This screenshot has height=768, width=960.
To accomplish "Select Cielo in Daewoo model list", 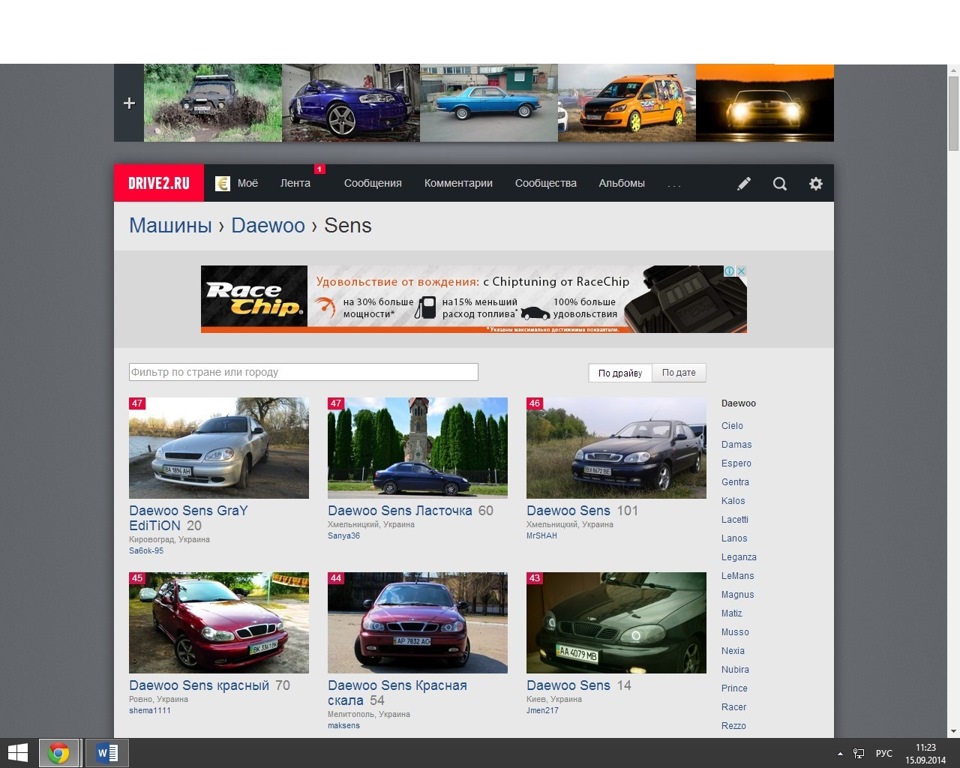I will 732,426.
